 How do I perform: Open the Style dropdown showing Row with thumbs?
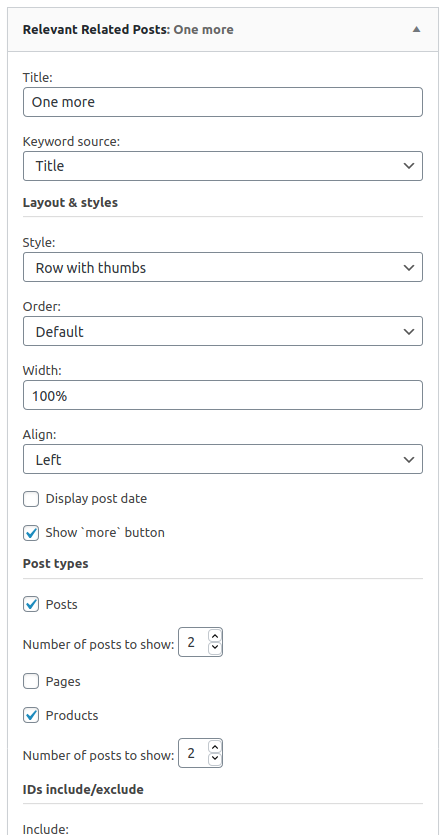[x=223, y=267]
